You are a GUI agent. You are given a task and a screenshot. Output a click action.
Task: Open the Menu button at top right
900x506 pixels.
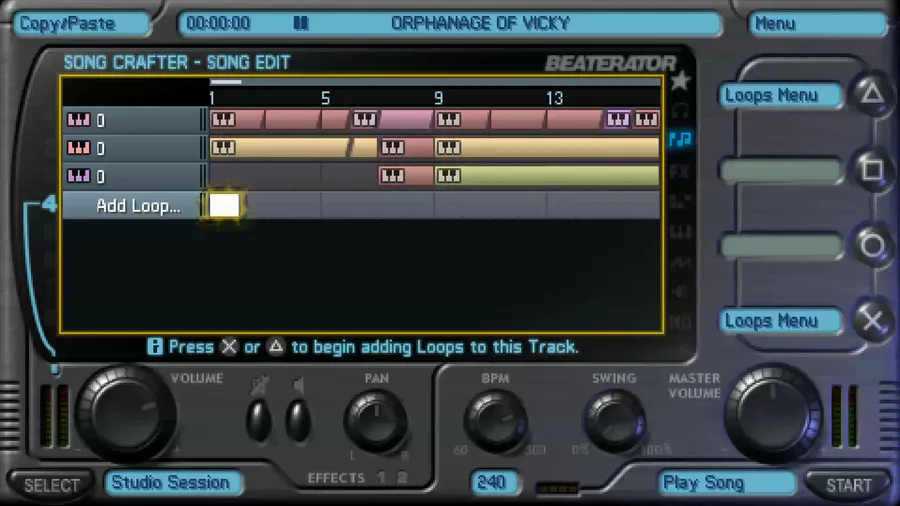[818, 24]
